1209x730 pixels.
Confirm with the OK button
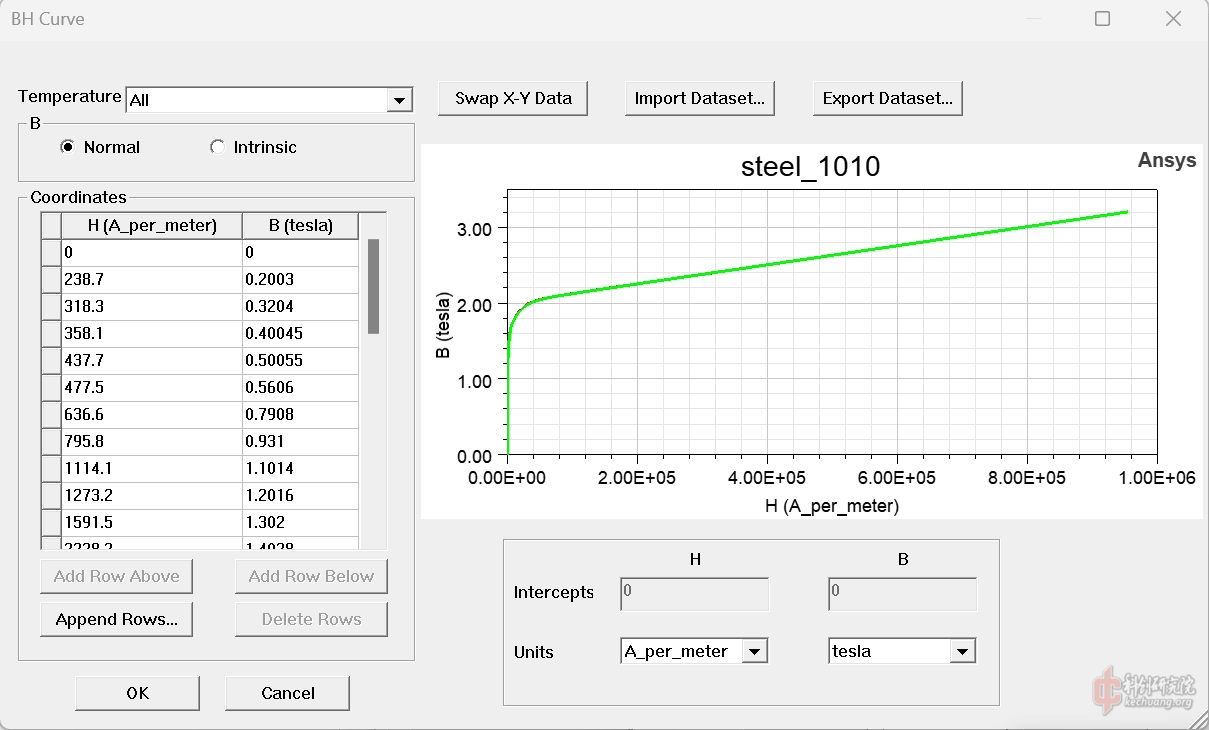(137, 693)
